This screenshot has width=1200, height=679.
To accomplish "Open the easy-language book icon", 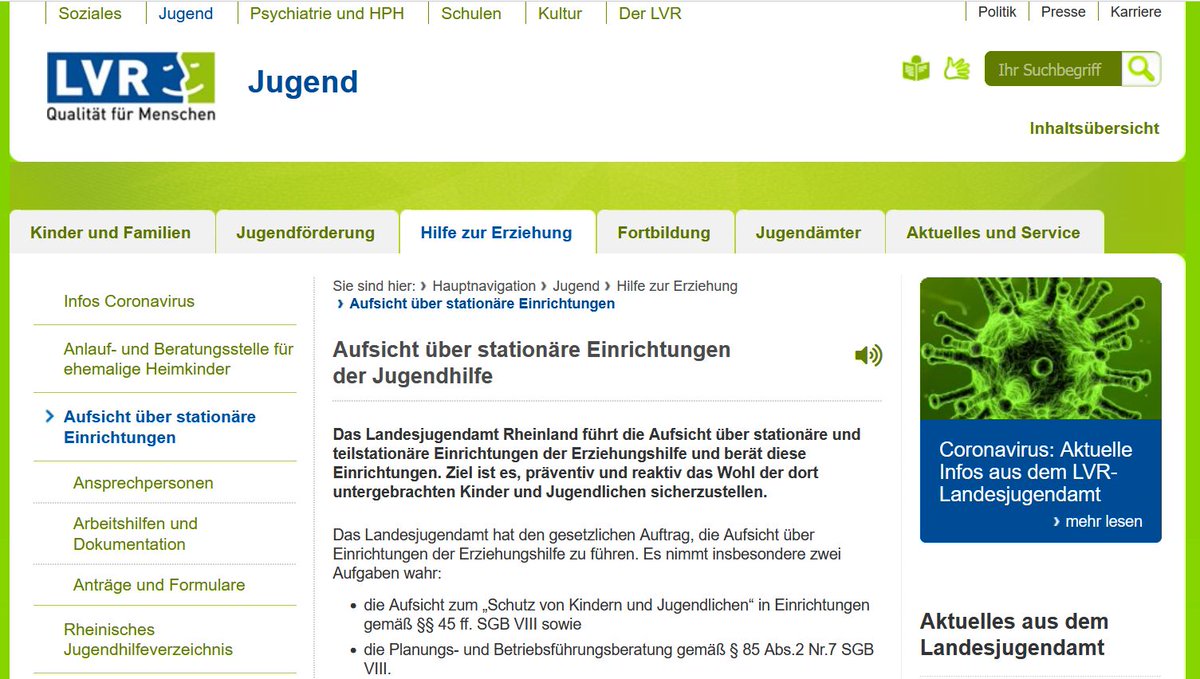I will [x=916, y=69].
